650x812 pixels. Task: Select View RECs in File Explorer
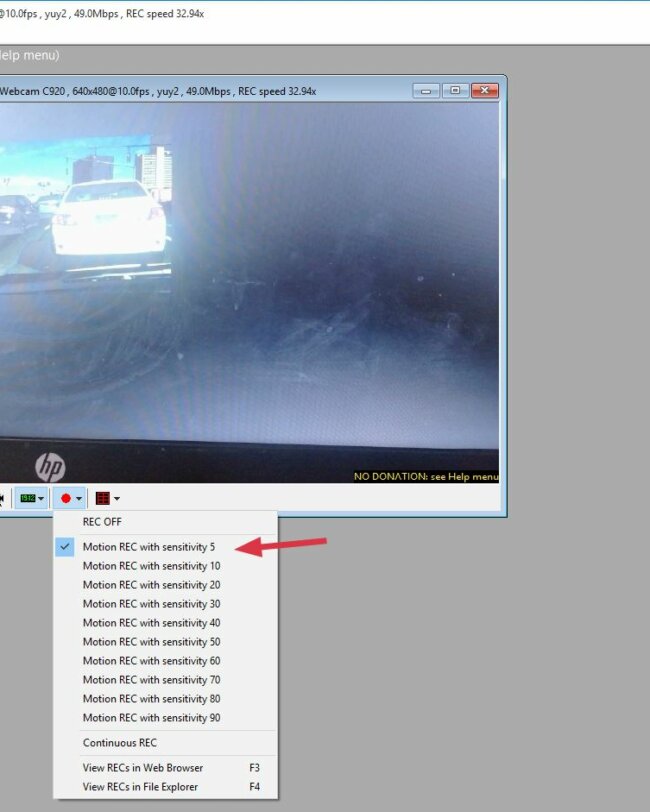pyautogui.click(x=166, y=787)
